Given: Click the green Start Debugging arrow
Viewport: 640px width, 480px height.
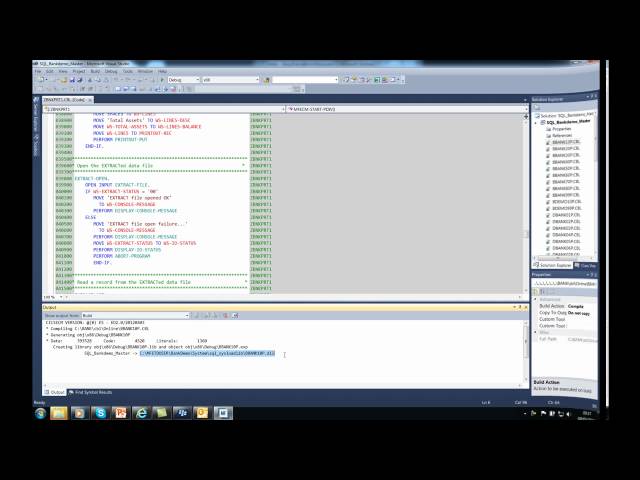Looking at the screenshot, I should click(x=162, y=80).
